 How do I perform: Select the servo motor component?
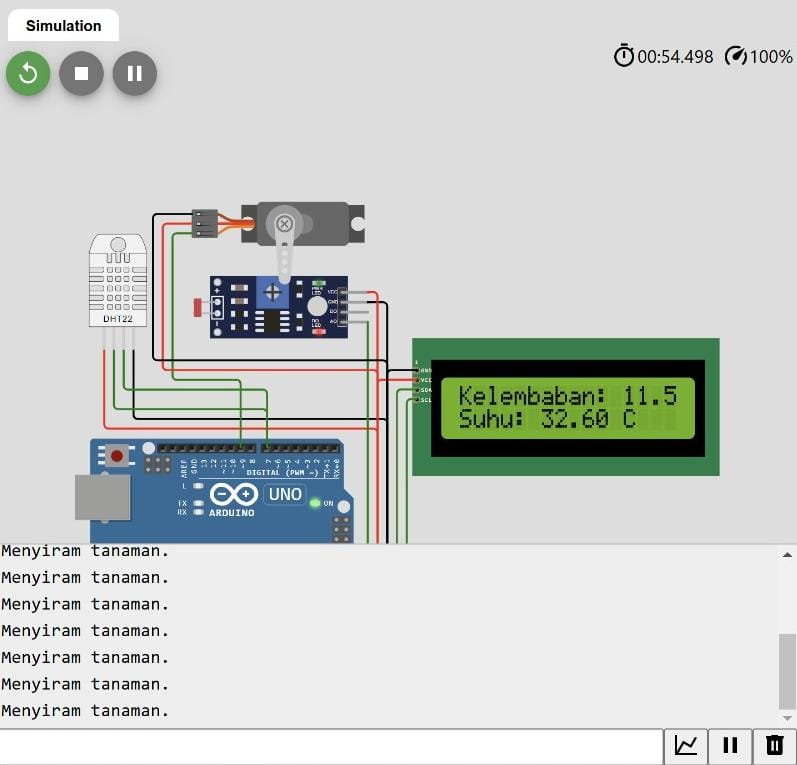pos(303,224)
